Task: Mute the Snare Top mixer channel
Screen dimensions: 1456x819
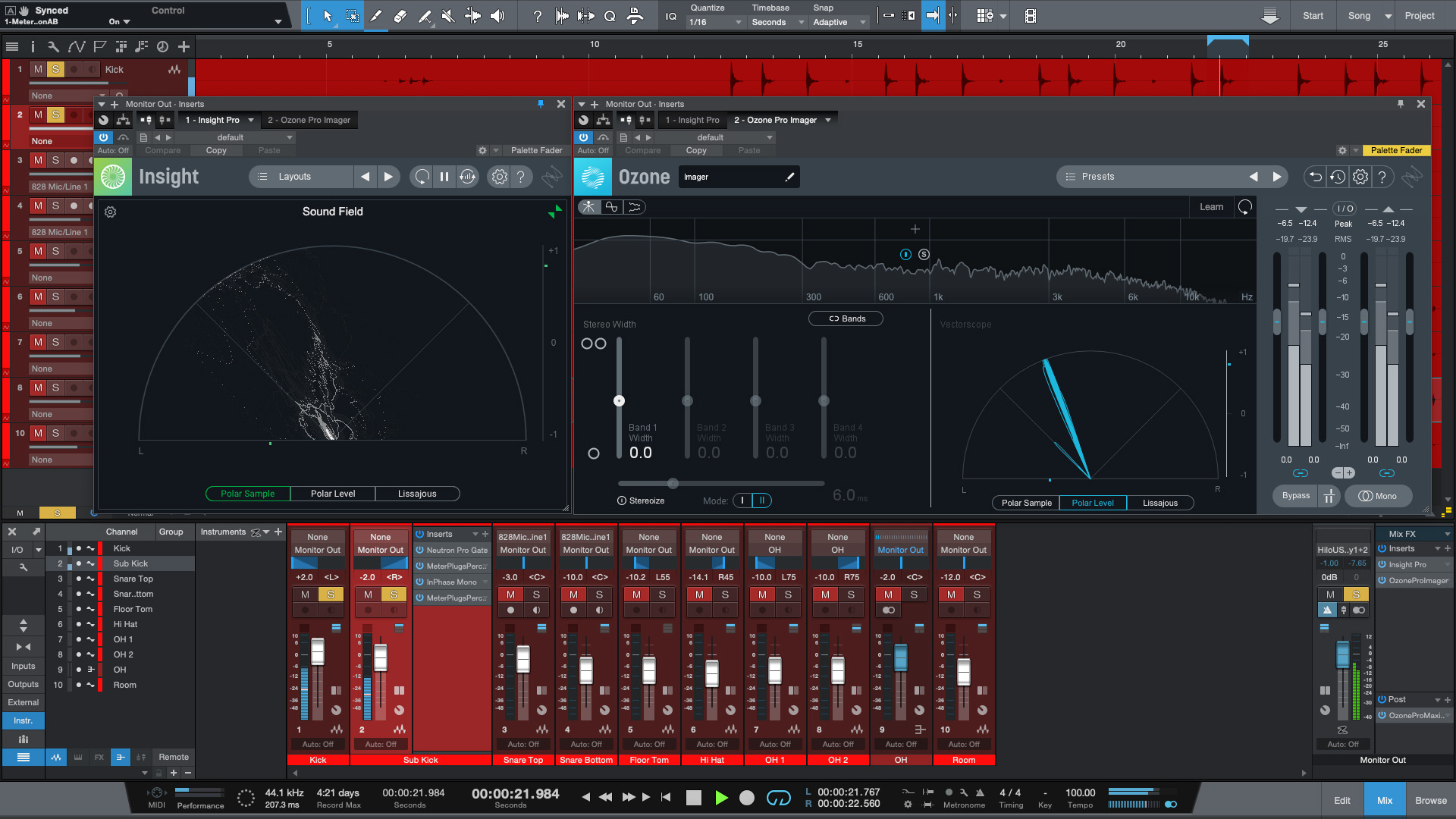Action: pos(510,595)
